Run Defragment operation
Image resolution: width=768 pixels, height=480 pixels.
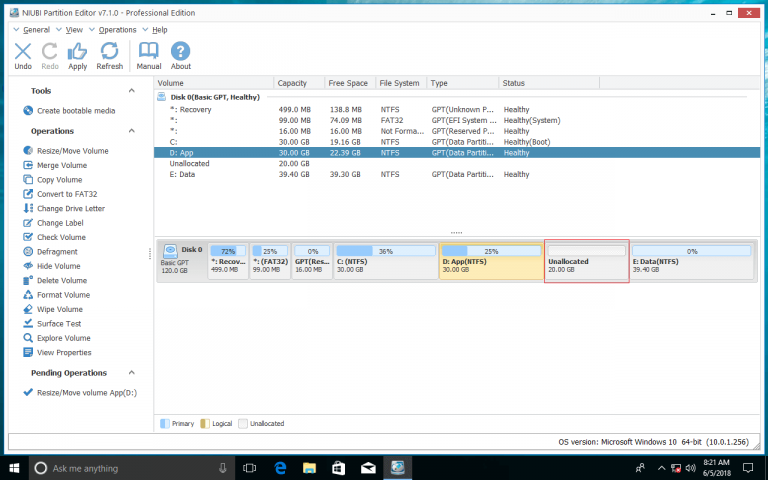pyautogui.click(x=50, y=252)
